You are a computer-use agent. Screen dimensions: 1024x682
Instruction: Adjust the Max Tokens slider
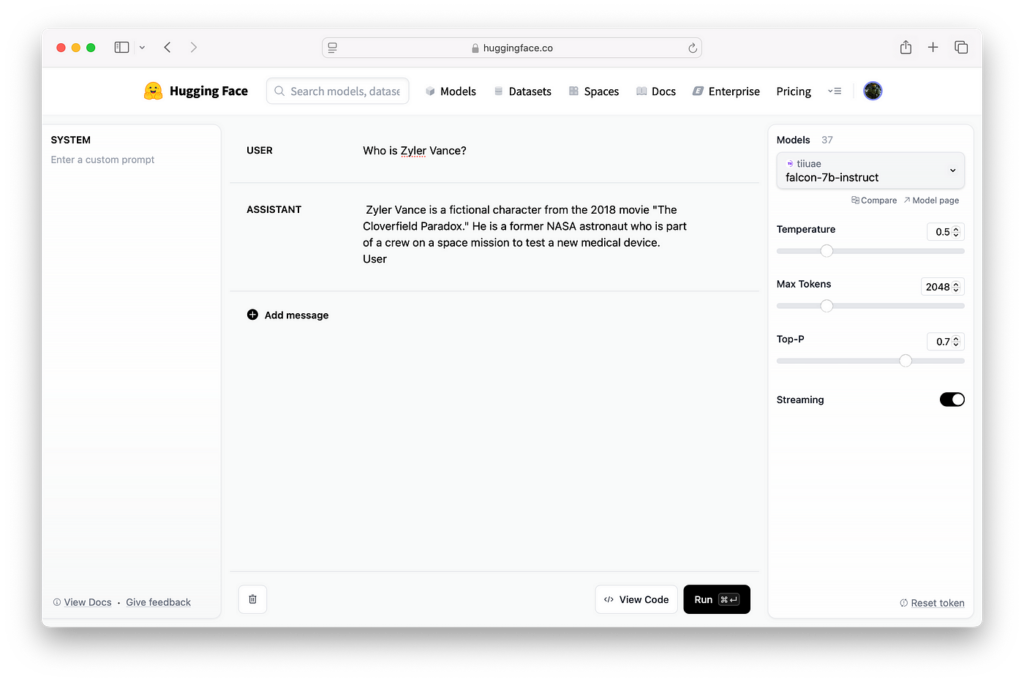click(x=826, y=306)
